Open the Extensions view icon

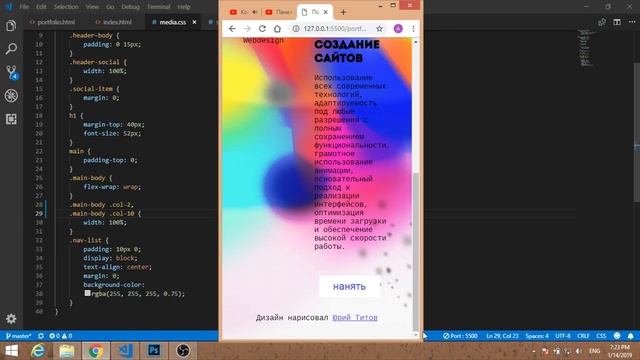11,119
